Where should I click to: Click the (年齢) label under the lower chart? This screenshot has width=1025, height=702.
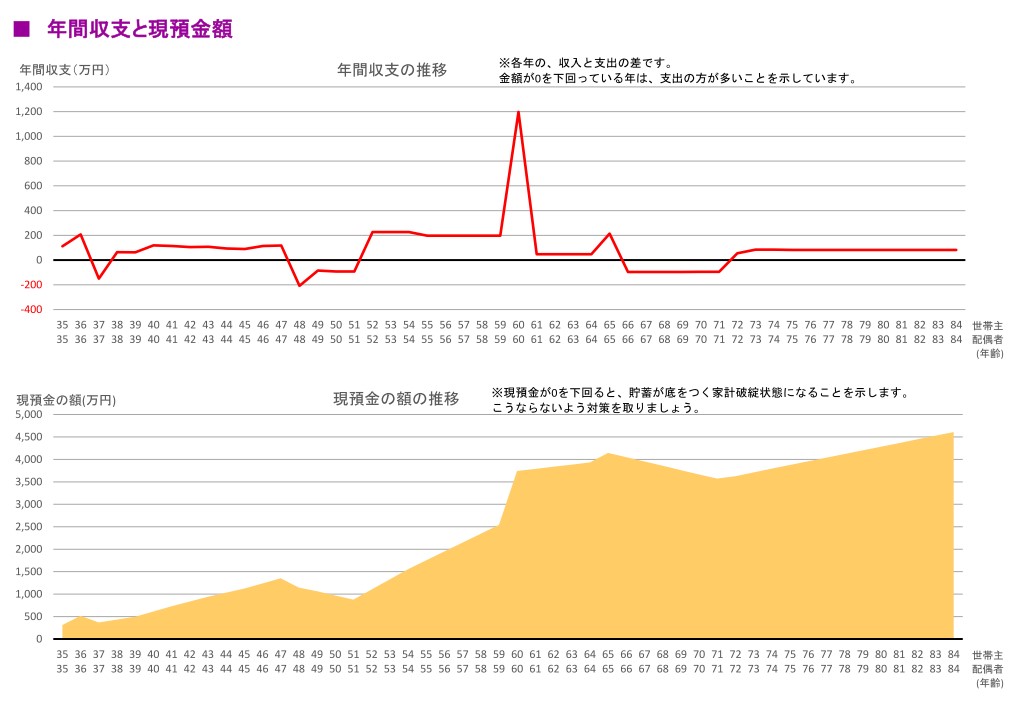(988, 682)
